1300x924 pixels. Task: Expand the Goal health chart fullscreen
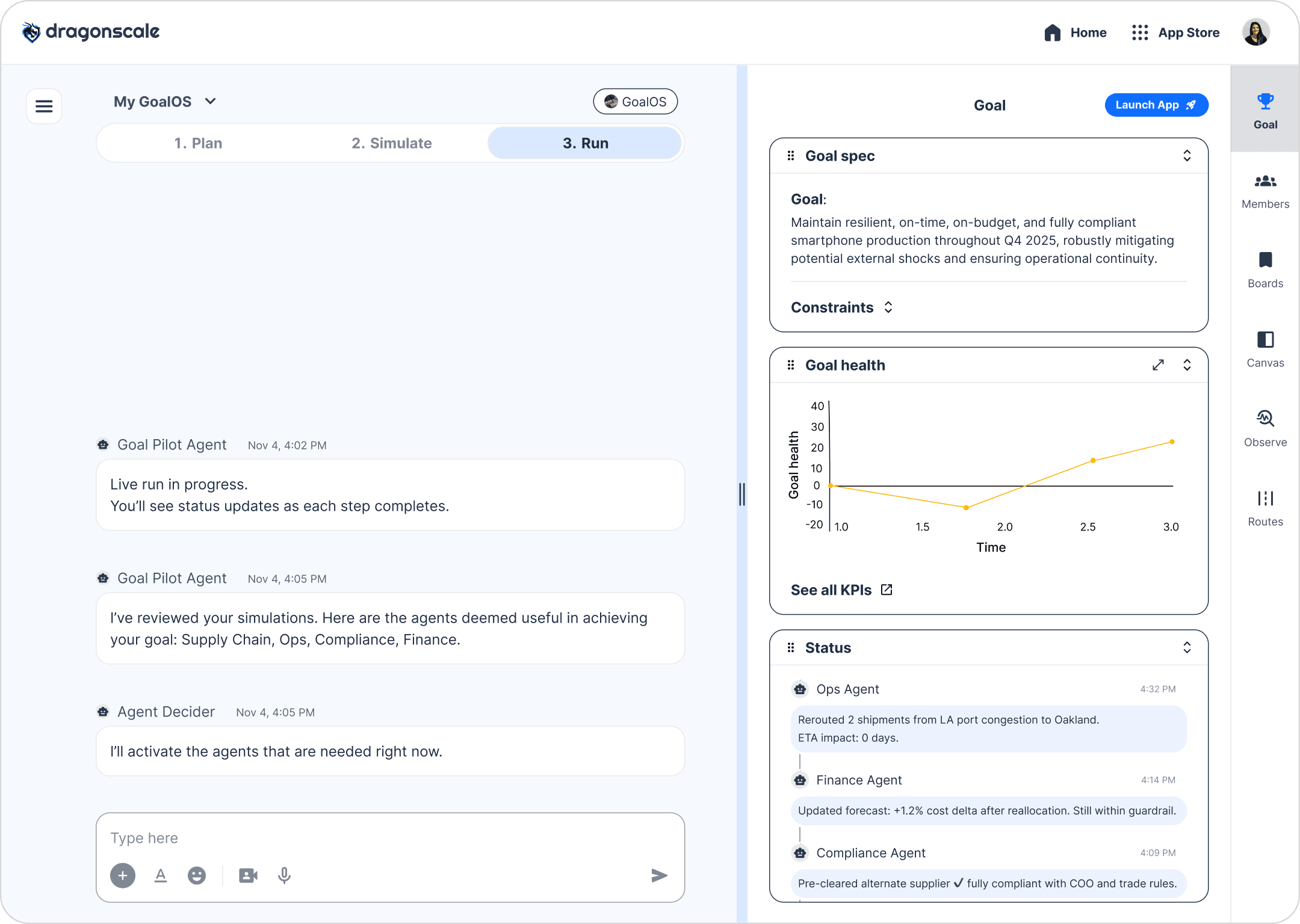coord(1158,365)
